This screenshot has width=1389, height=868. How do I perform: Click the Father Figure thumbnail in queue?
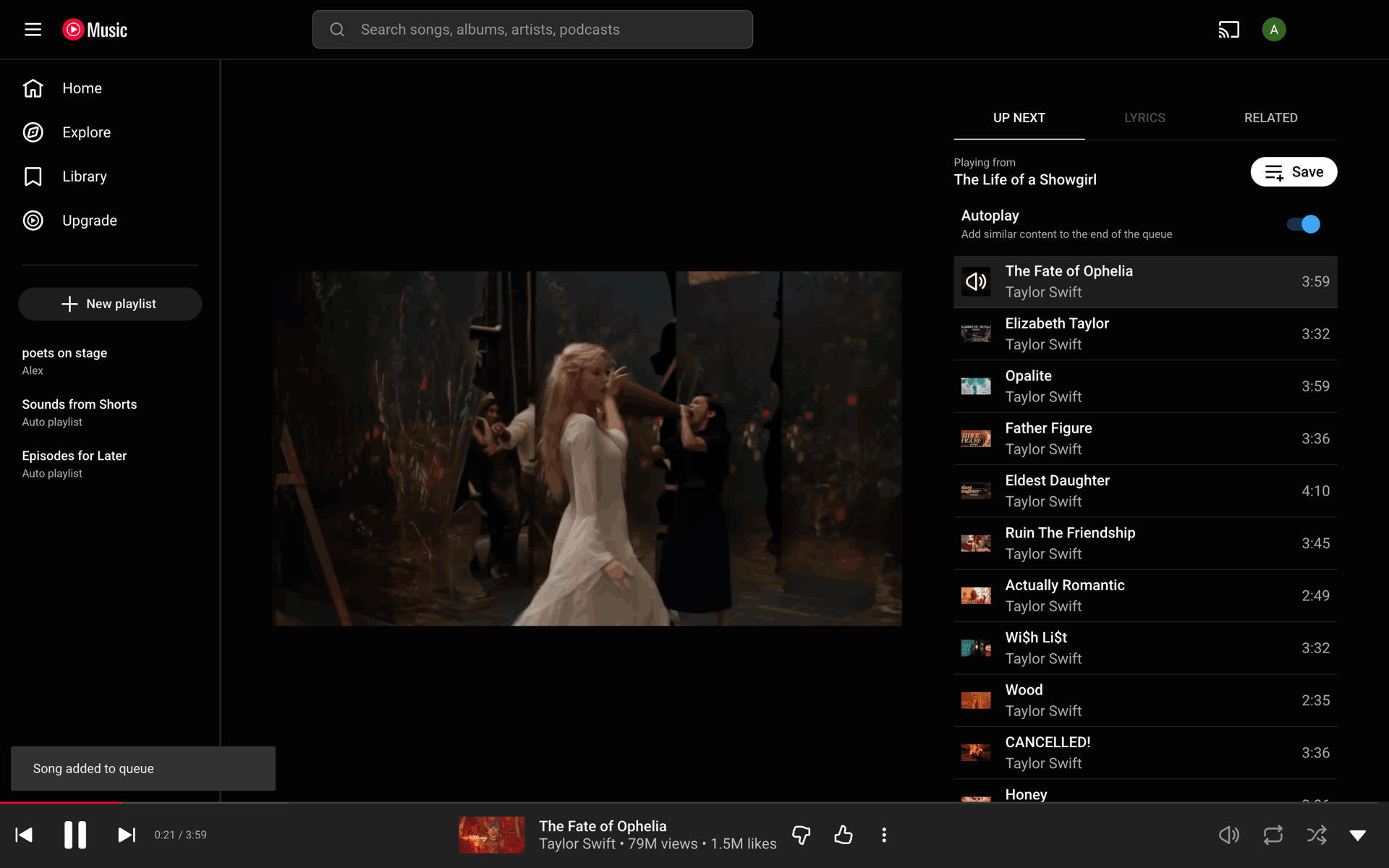click(976, 438)
